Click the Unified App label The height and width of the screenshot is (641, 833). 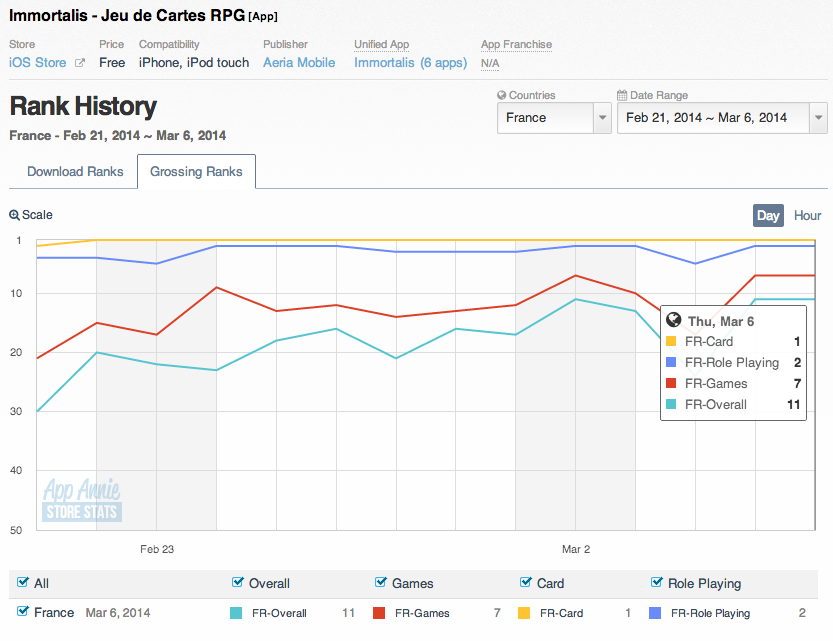[381, 44]
